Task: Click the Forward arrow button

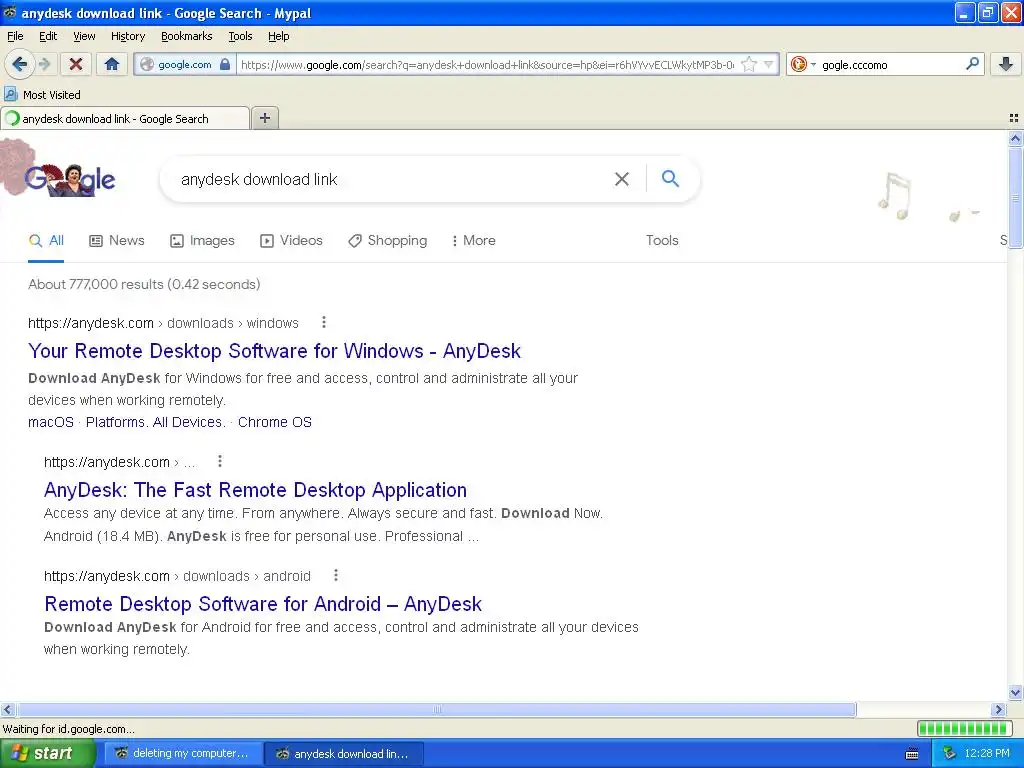Action: tap(44, 64)
